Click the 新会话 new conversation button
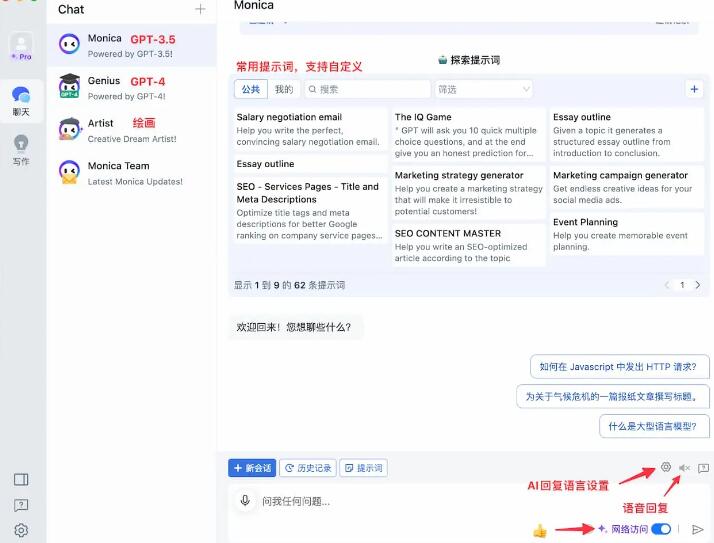 tap(252, 468)
